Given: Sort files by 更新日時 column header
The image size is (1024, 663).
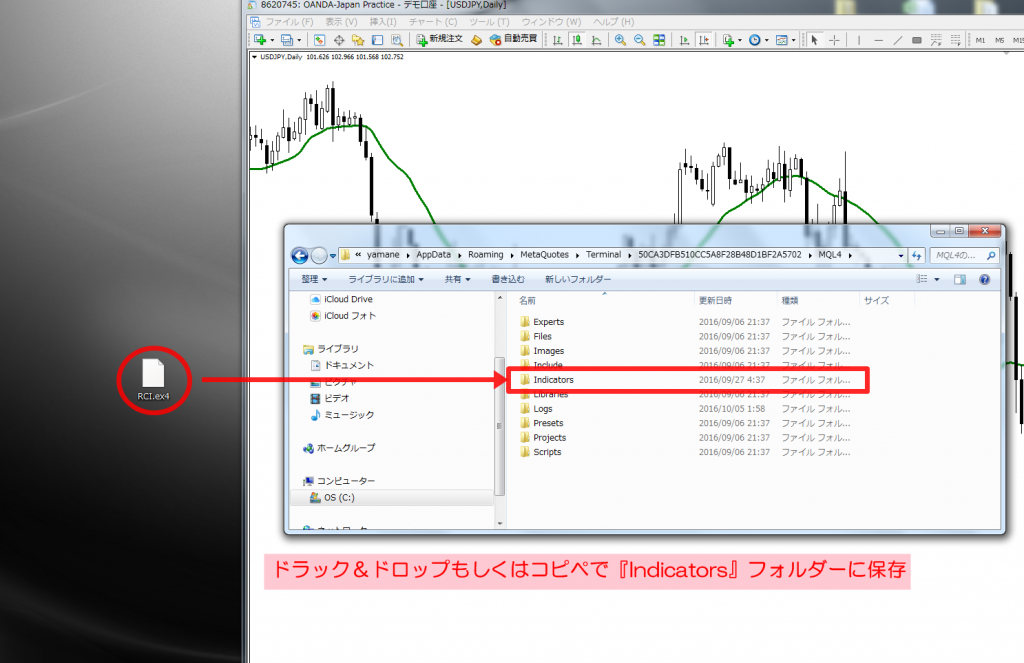Looking at the screenshot, I should click(715, 300).
